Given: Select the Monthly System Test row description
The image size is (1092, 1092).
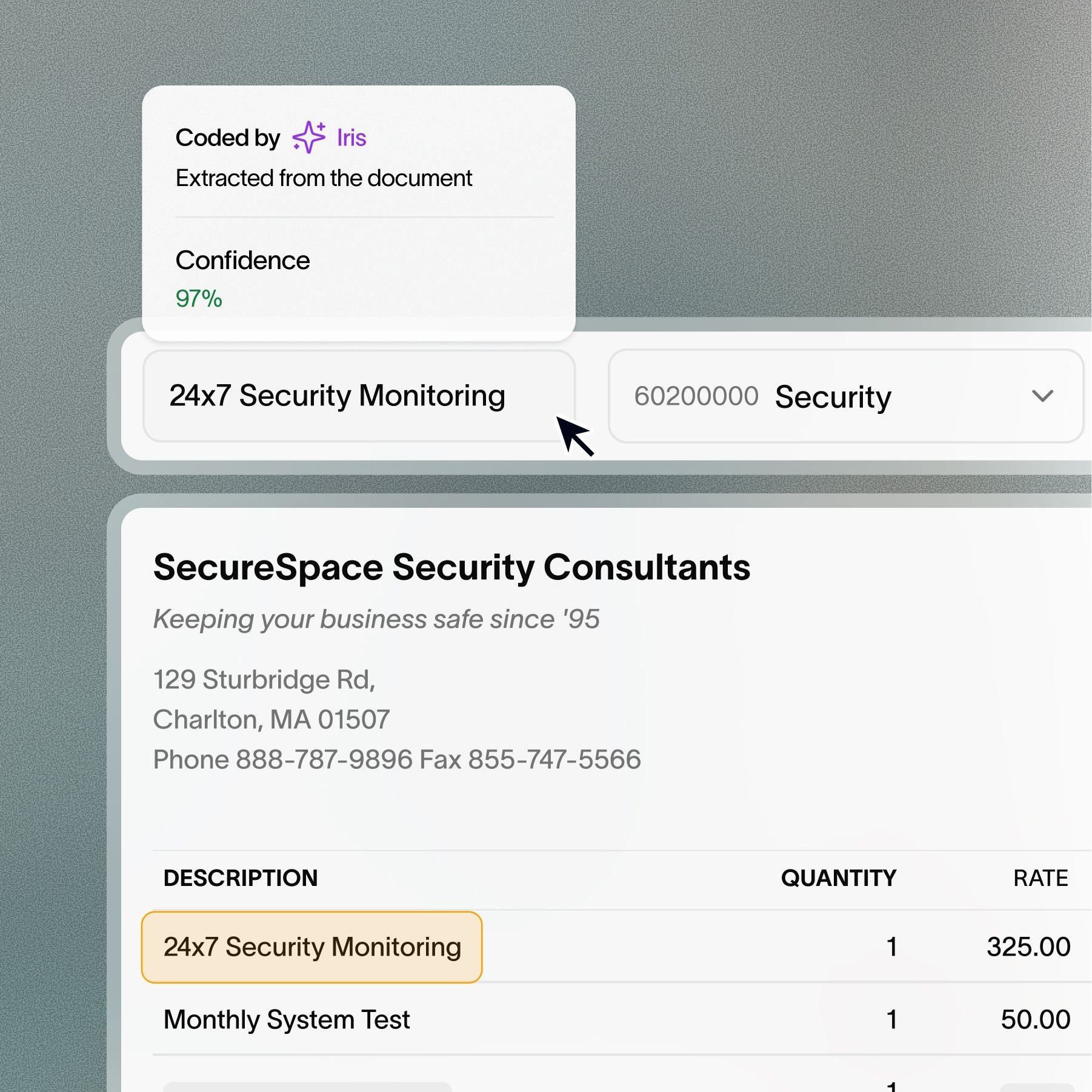Looking at the screenshot, I should point(287,1019).
